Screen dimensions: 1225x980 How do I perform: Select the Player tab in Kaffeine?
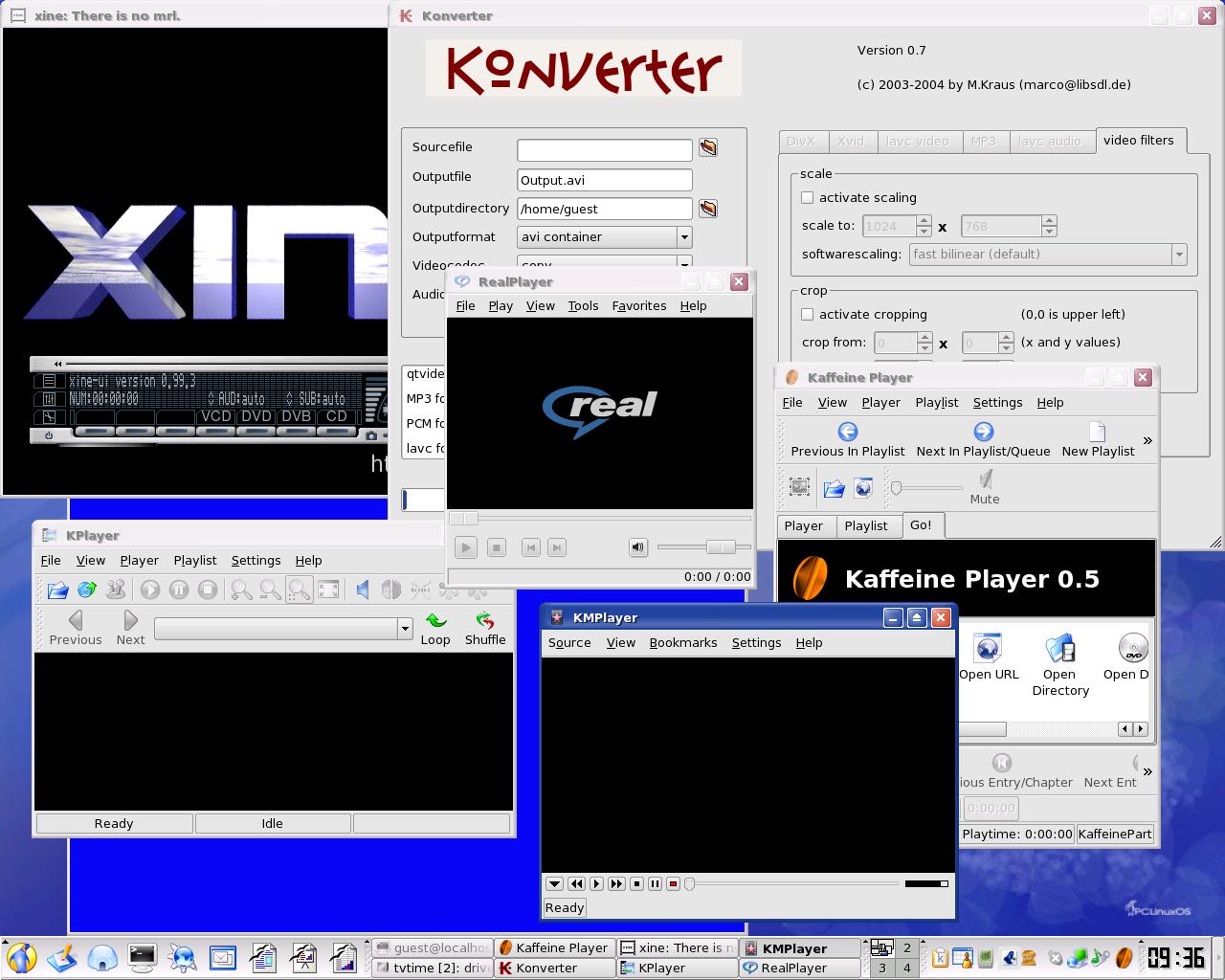(x=804, y=526)
